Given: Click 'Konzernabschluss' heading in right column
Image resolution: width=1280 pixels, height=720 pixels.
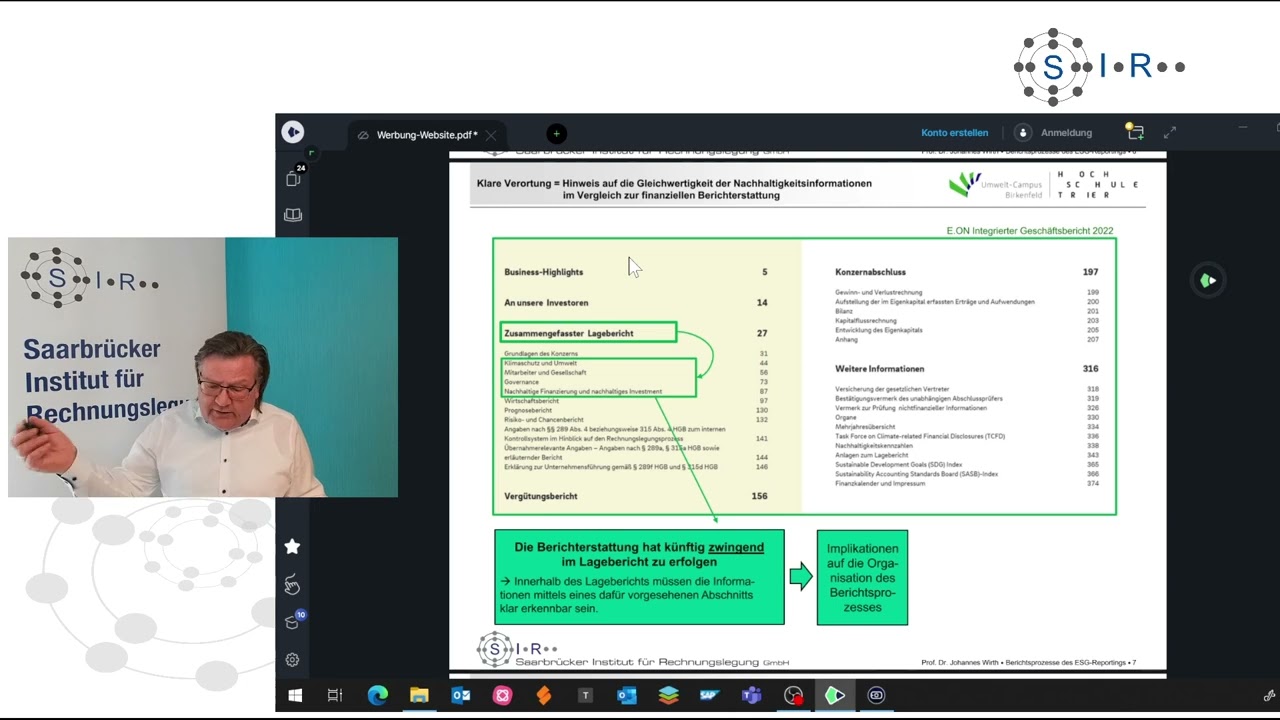Looking at the screenshot, I should coord(871,272).
